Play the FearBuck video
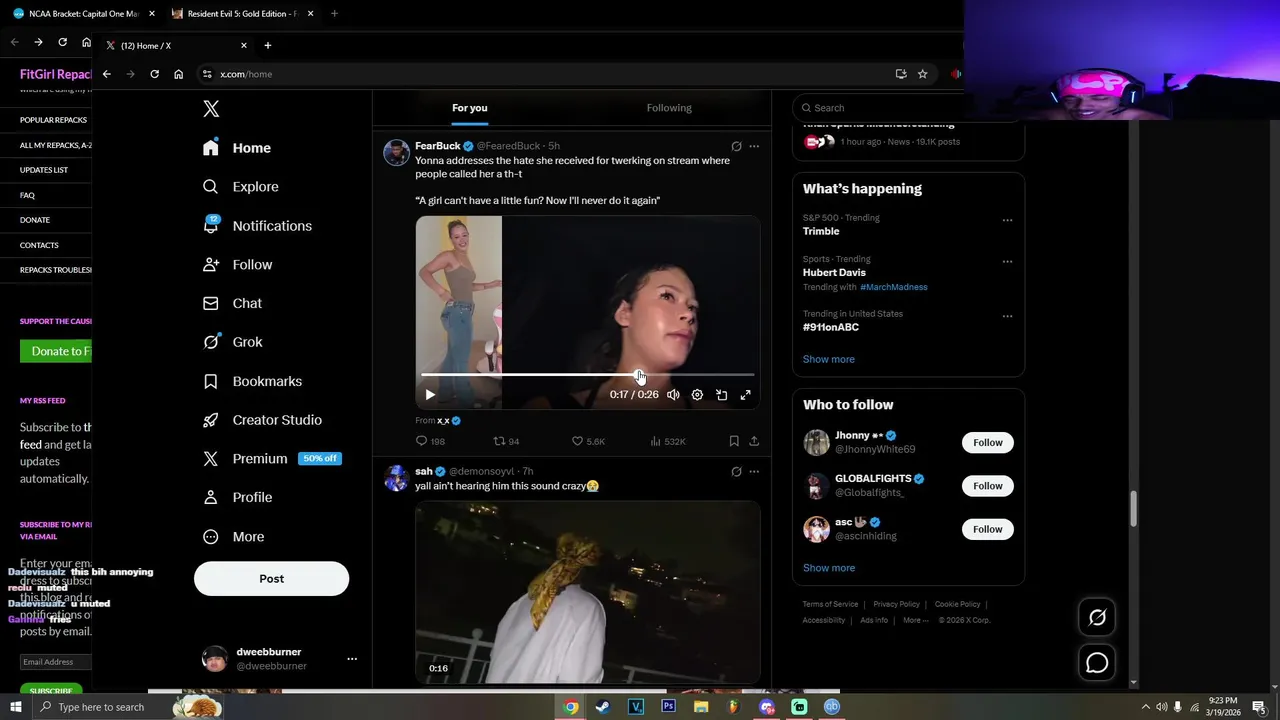1280x720 pixels. pos(430,395)
